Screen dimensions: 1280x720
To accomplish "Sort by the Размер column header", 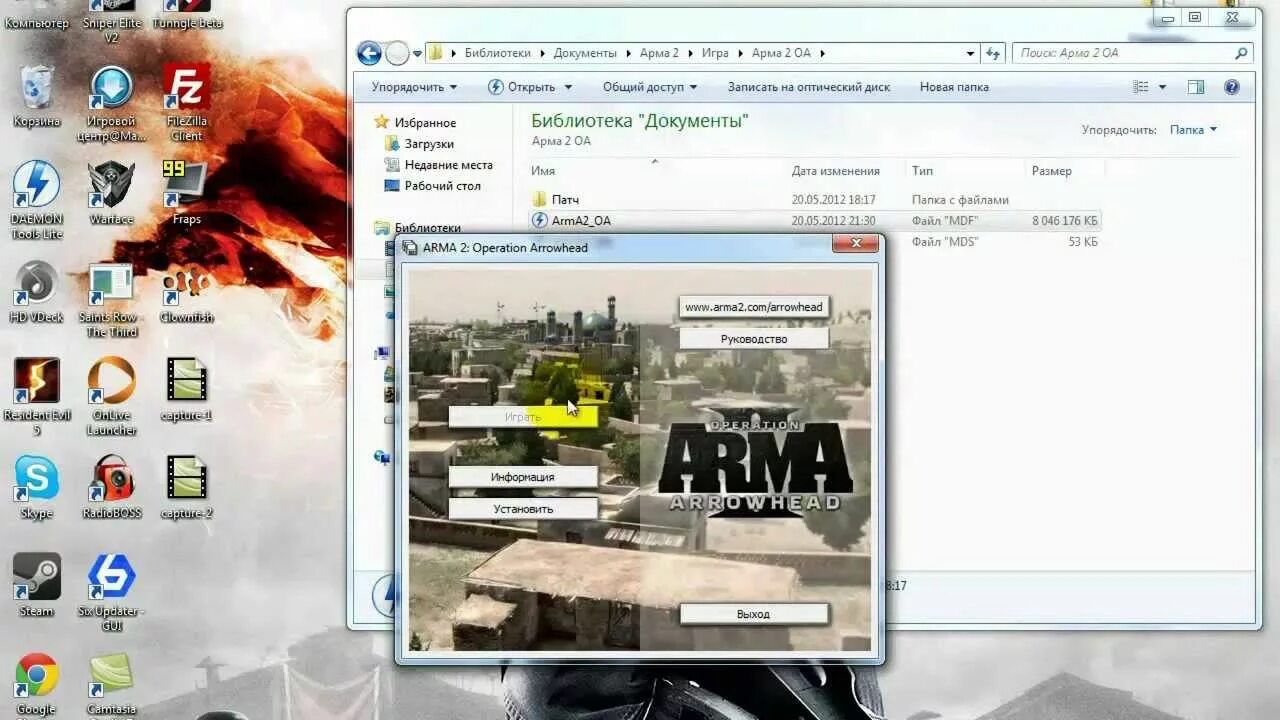I will click(x=1052, y=171).
